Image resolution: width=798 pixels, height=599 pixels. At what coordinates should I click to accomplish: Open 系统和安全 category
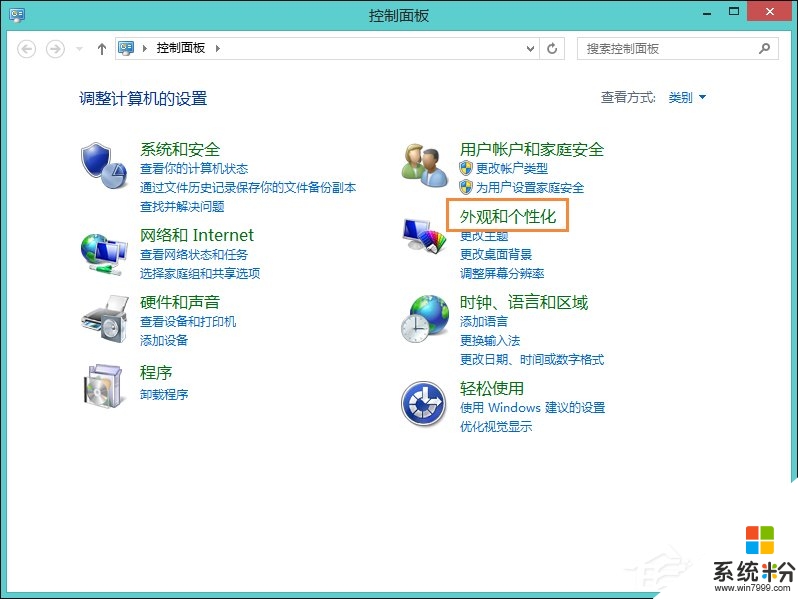(180, 149)
